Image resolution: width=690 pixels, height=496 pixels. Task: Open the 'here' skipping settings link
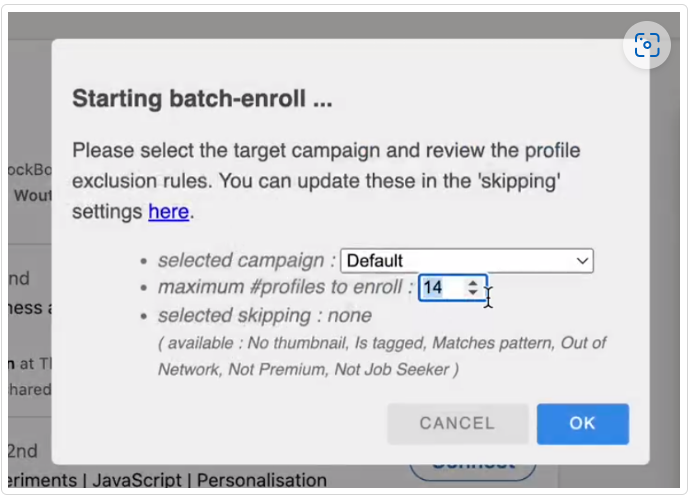[168, 212]
